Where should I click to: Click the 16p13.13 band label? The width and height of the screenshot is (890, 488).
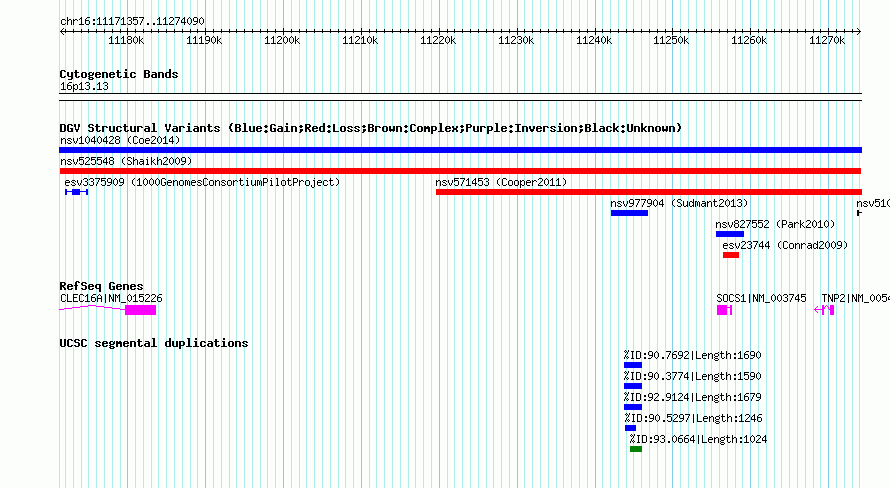pos(84,87)
